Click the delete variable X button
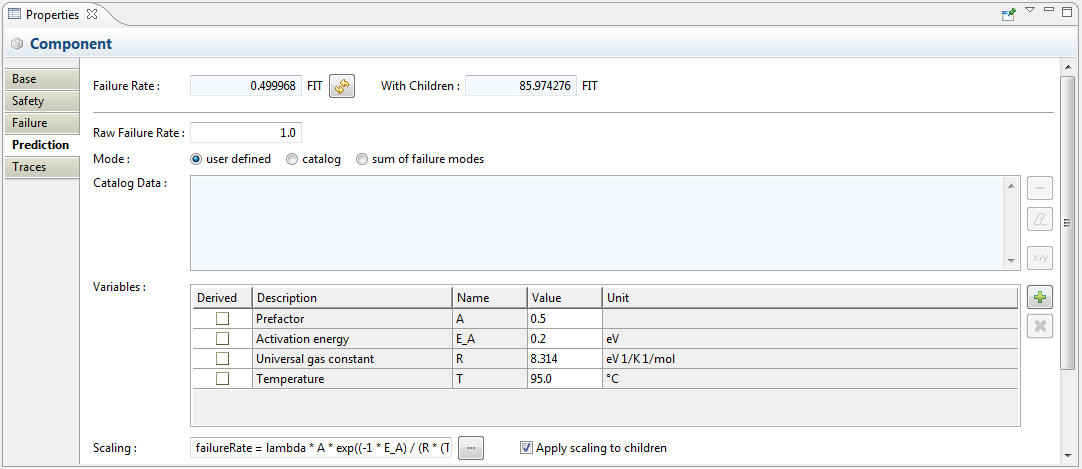The image size is (1082, 469). [1040, 326]
